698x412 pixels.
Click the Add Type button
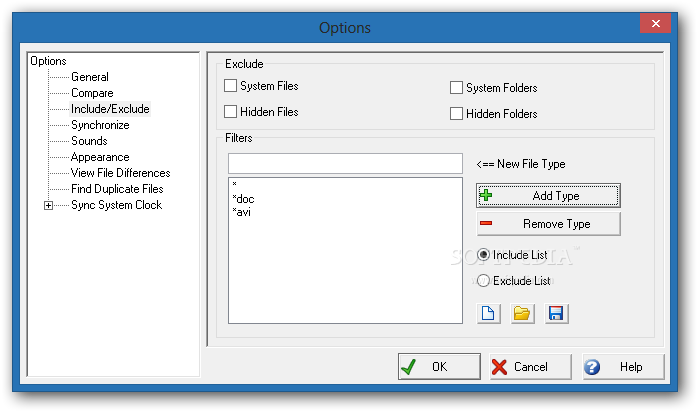point(548,195)
